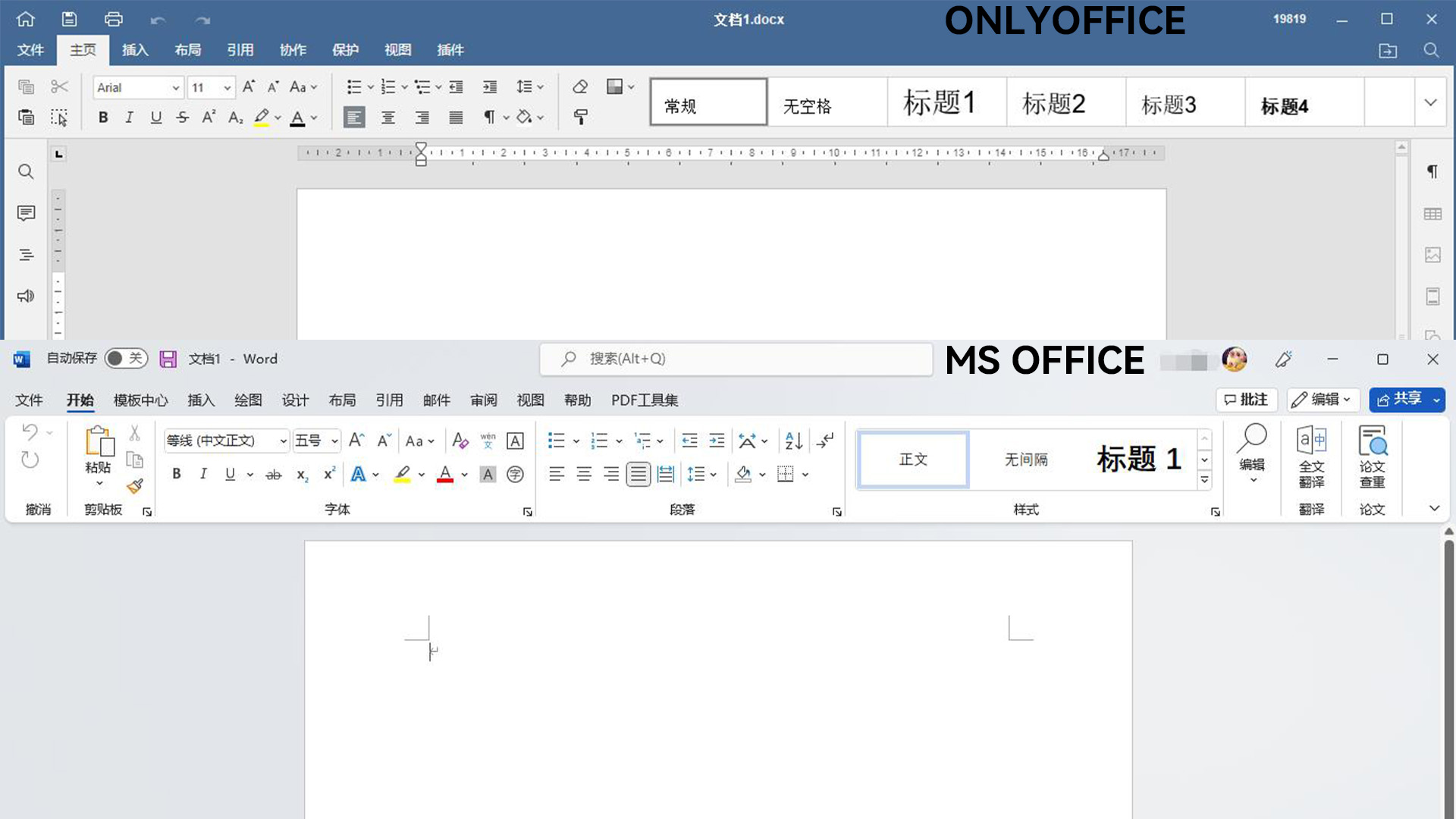This screenshot has width=1456, height=819.
Task: Open line spacing dropdown in MS Office
Action: coord(701,474)
